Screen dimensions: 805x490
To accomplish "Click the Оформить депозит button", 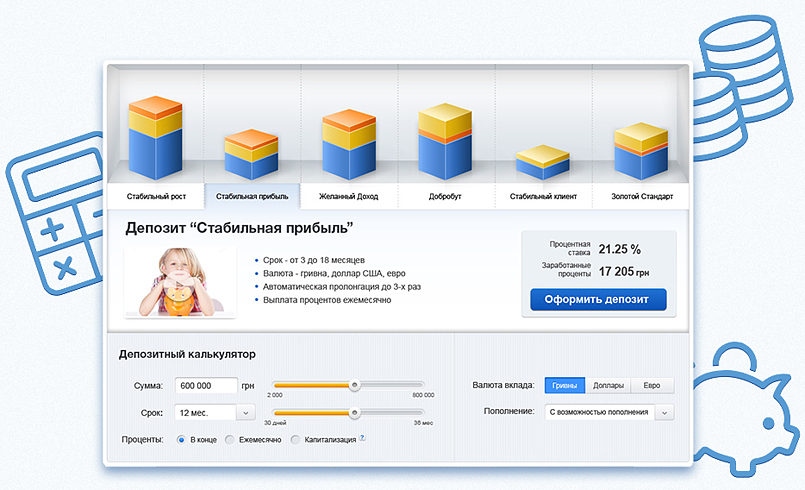I will click(598, 299).
